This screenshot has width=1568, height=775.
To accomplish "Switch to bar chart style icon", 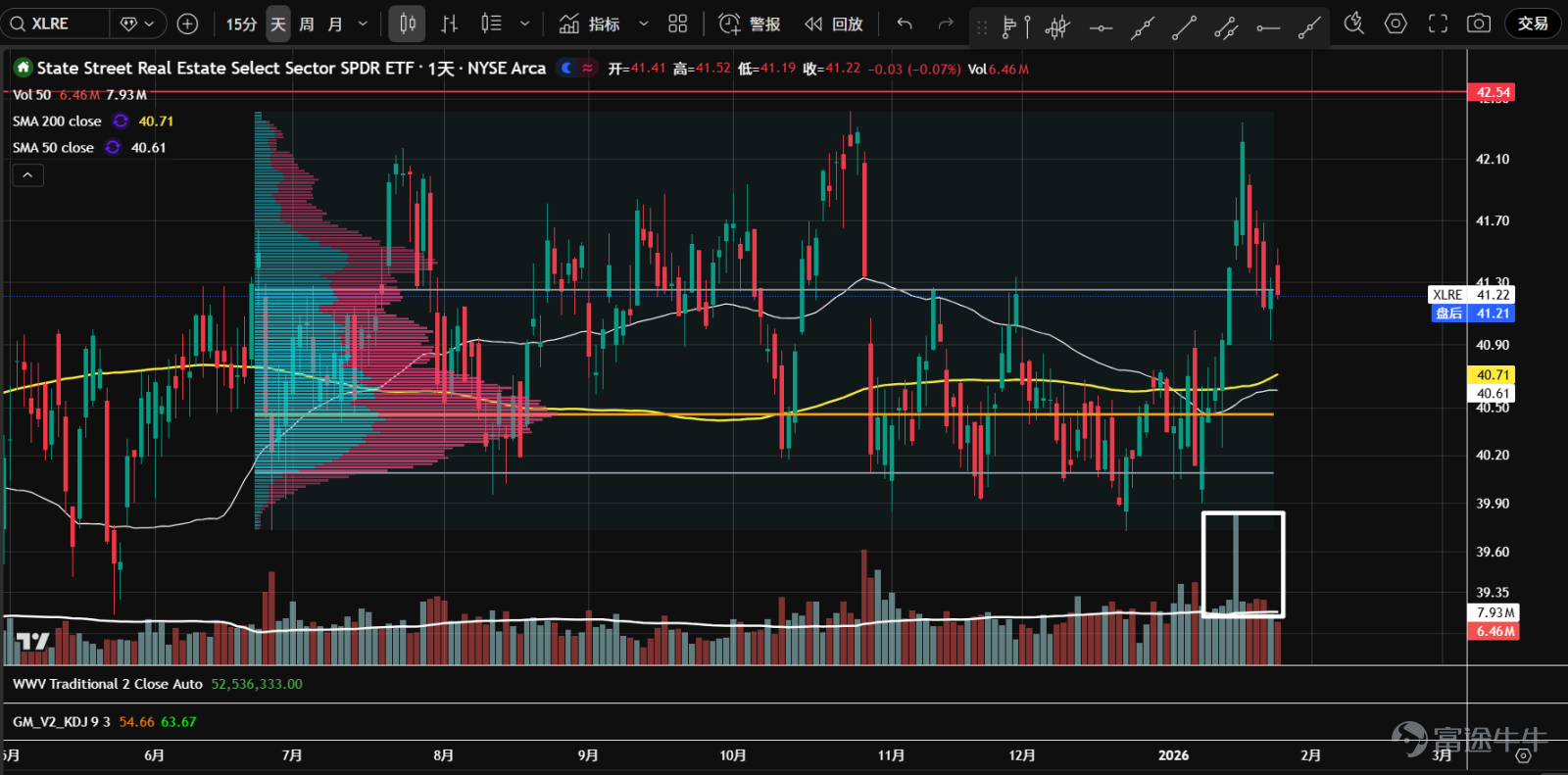I will (449, 24).
